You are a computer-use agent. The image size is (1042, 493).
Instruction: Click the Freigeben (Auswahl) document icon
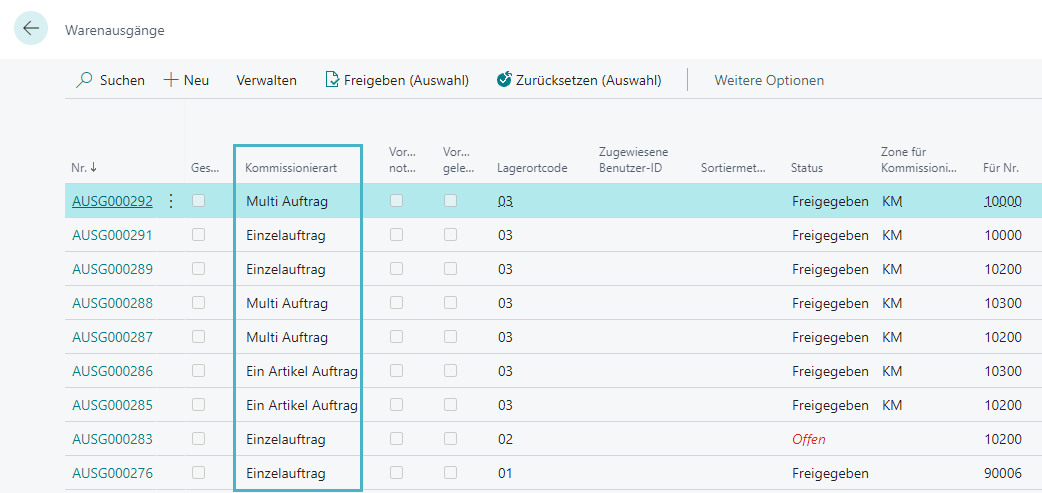point(332,80)
